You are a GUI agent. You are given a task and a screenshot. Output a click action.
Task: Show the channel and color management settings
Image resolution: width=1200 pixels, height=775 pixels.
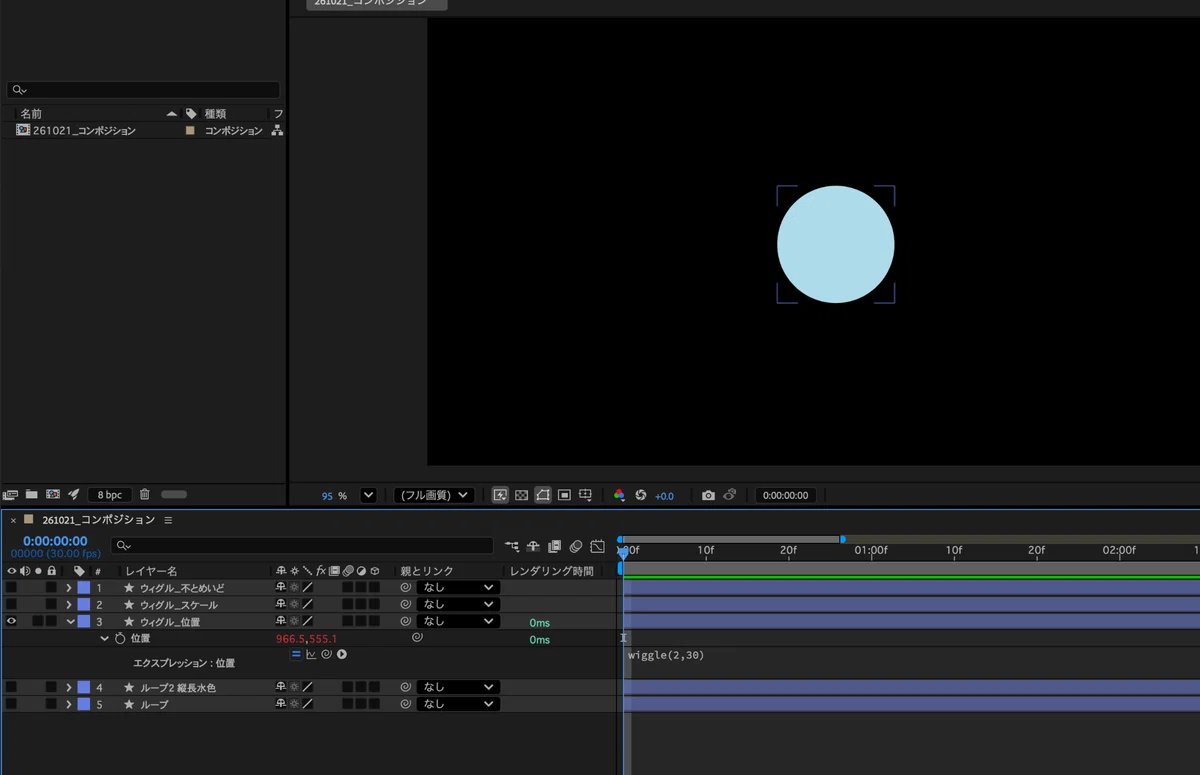(619, 495)
